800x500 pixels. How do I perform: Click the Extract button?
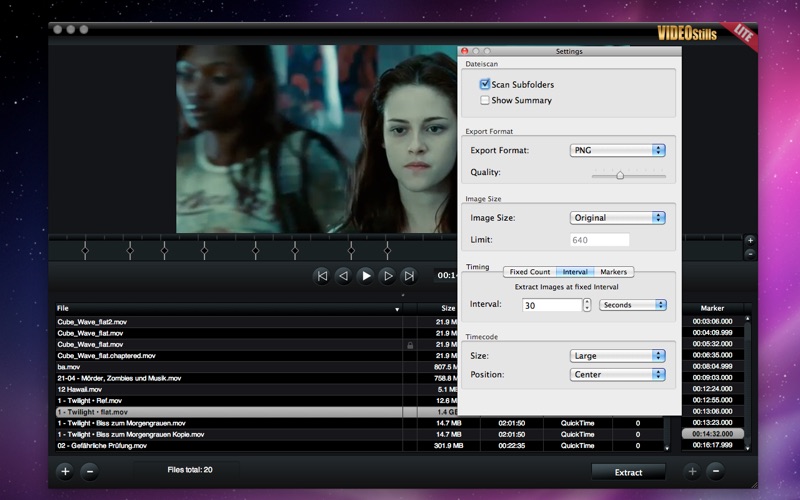pyautogui.click(x=628, y=472)
